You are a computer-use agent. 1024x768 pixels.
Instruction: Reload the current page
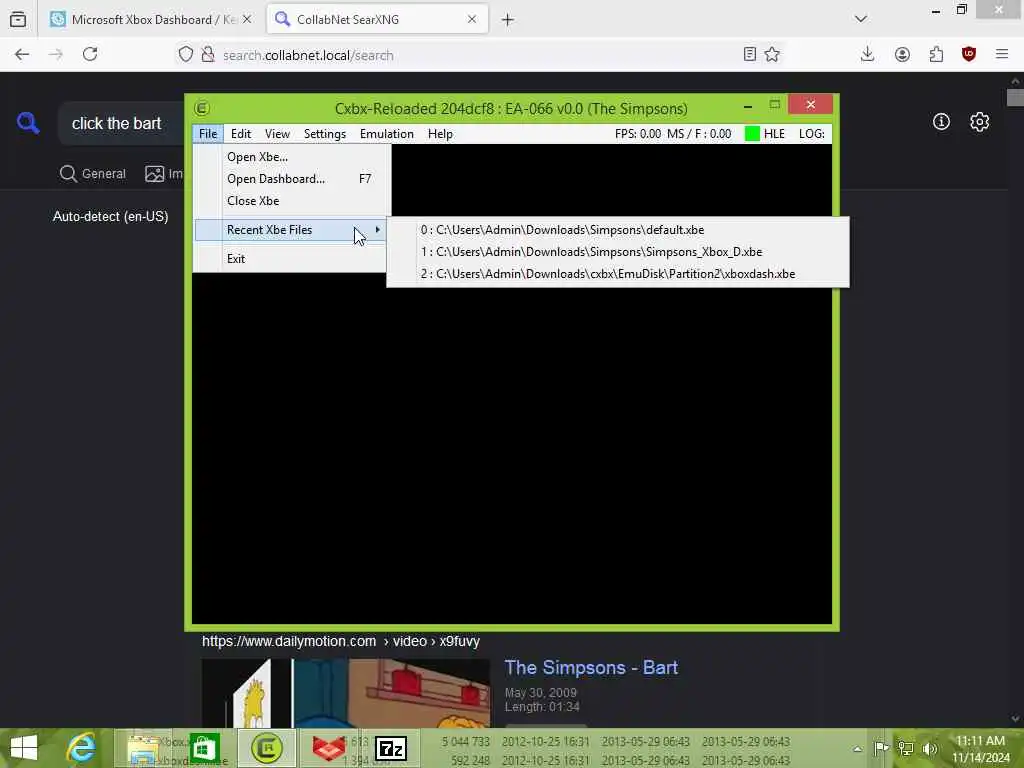coord(90,54)
